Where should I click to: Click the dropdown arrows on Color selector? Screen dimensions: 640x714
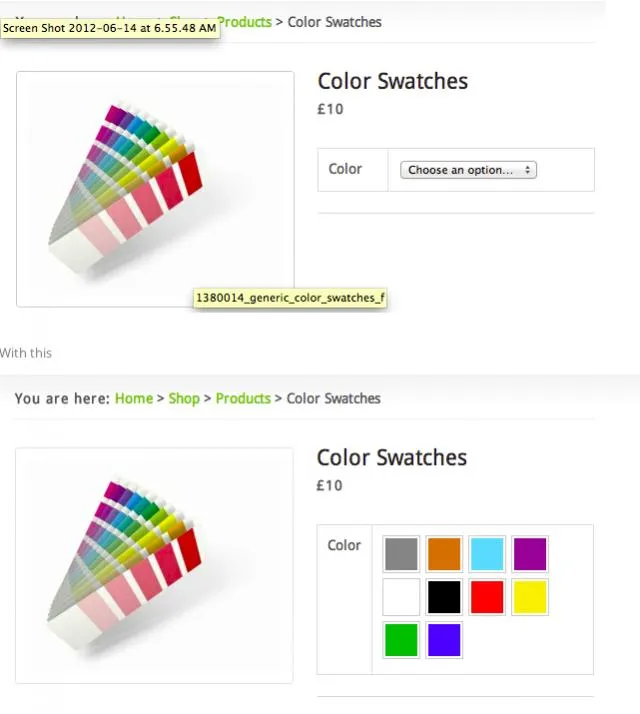click(x=527, y=170)
